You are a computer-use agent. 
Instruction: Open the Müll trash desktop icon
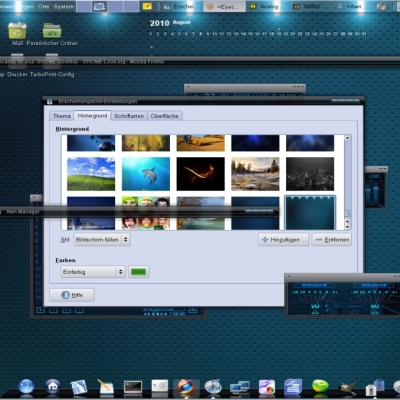click(17, 31)
